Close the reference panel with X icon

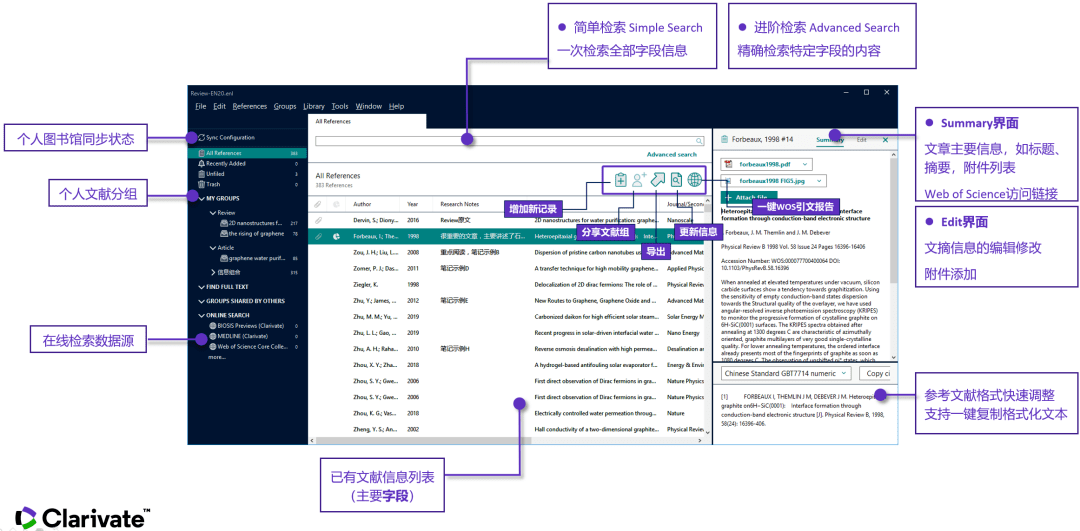pos(886,140)
